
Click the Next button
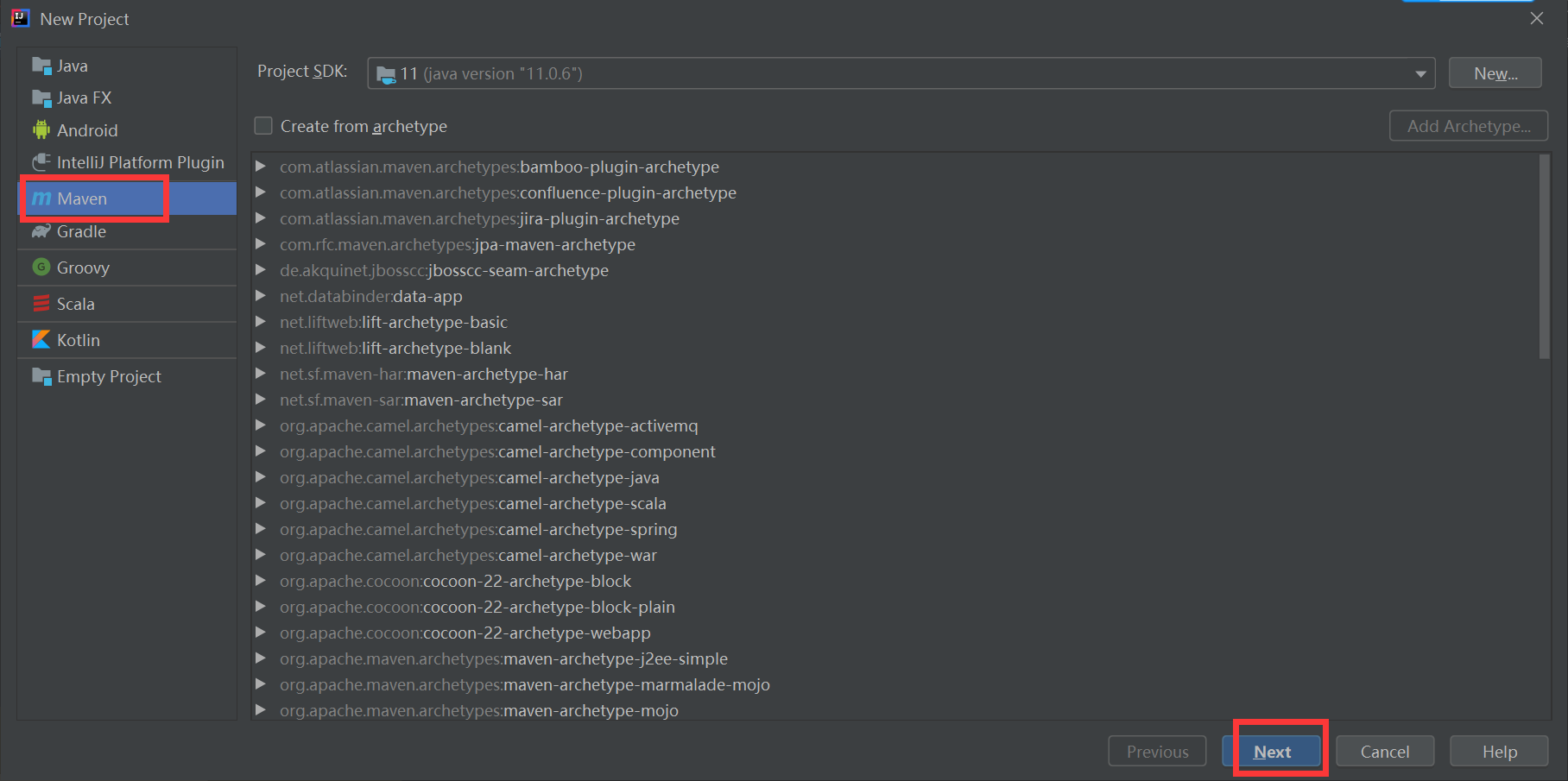[x=1272, y=752]
